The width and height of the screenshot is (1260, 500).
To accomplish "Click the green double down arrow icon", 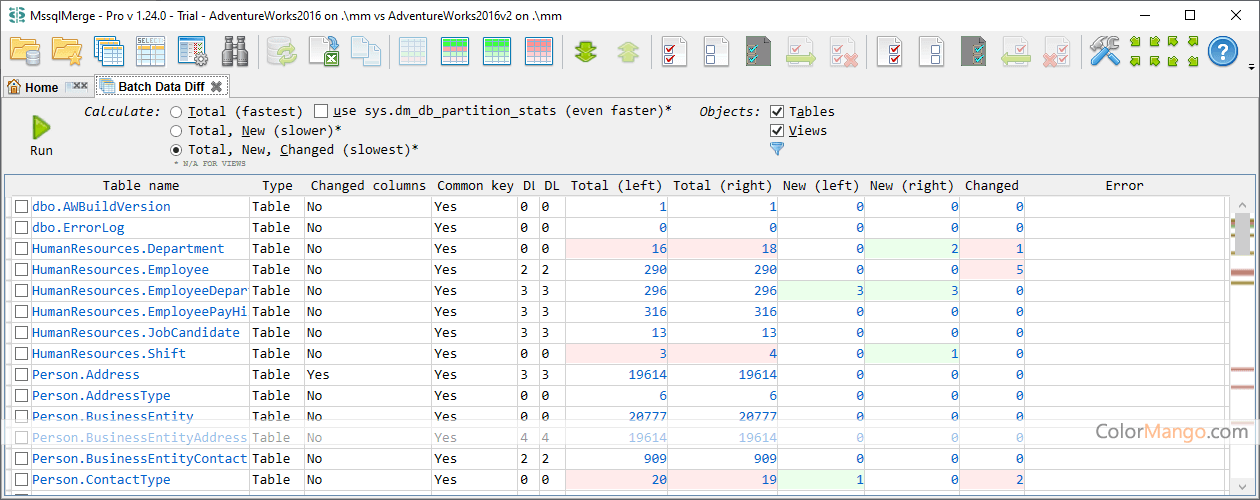I will (586, 51).
